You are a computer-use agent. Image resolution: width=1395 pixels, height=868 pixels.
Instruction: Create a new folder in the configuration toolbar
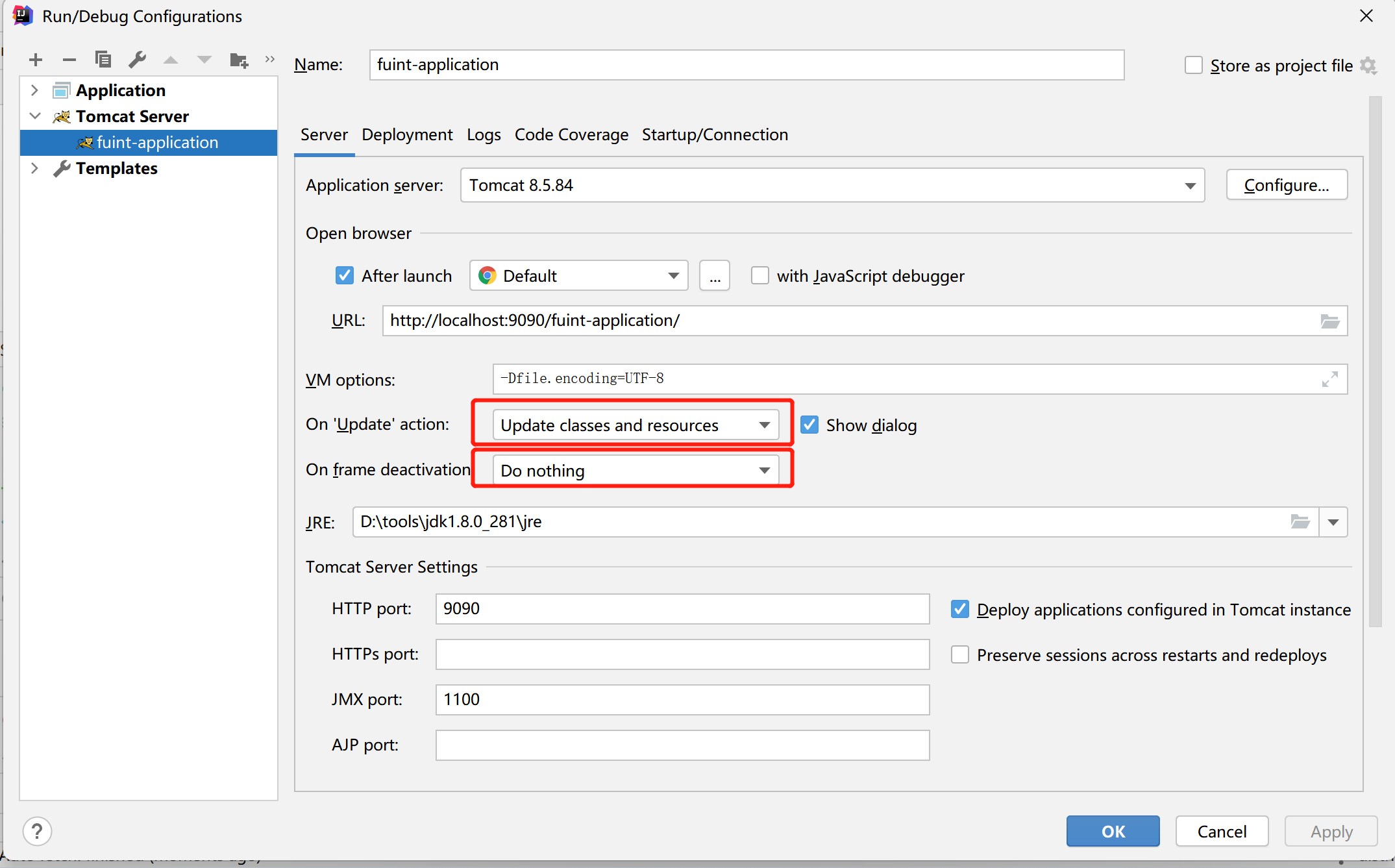[239, 60]
